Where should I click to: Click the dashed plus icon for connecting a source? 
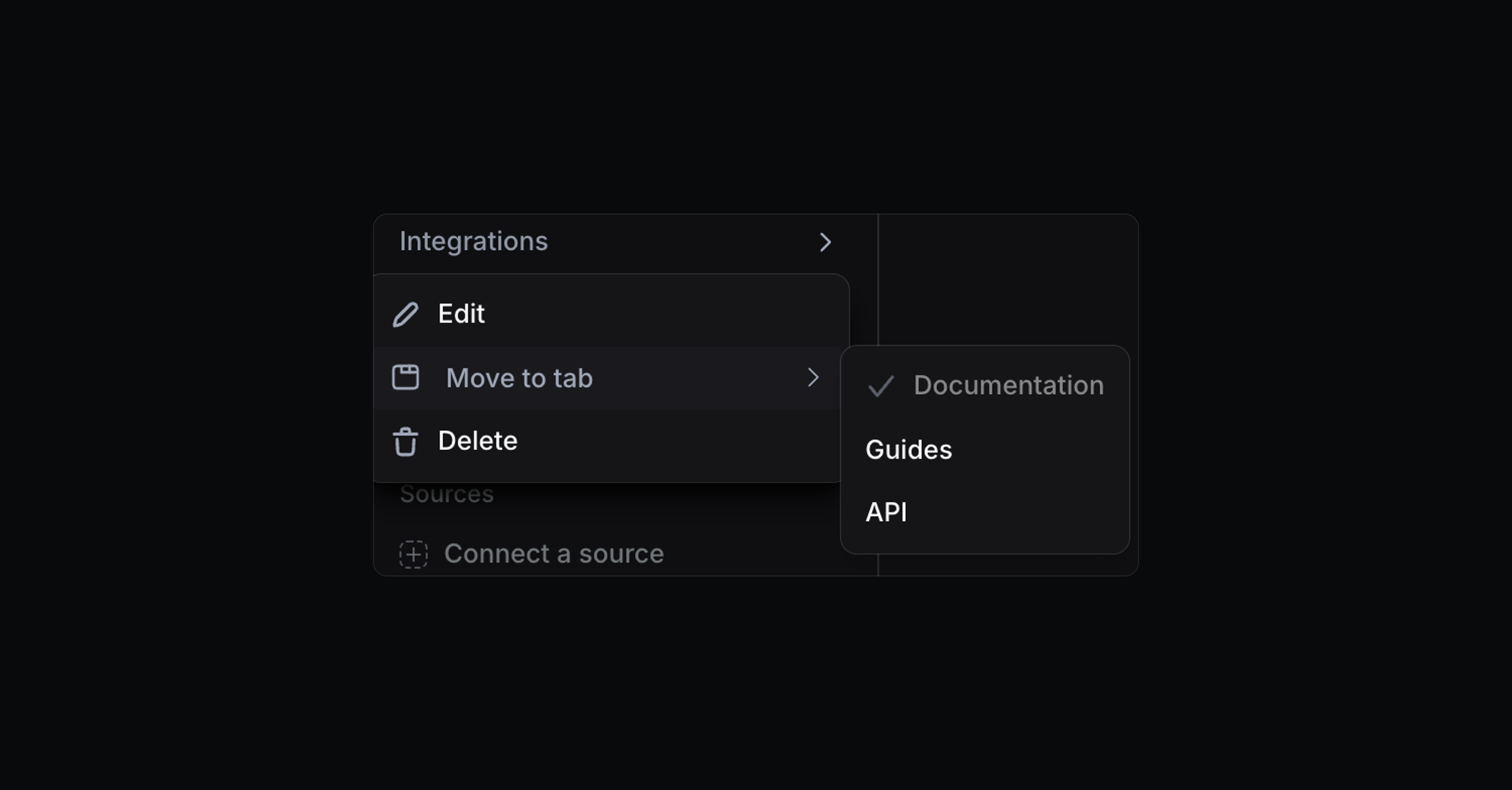[413, 554]
